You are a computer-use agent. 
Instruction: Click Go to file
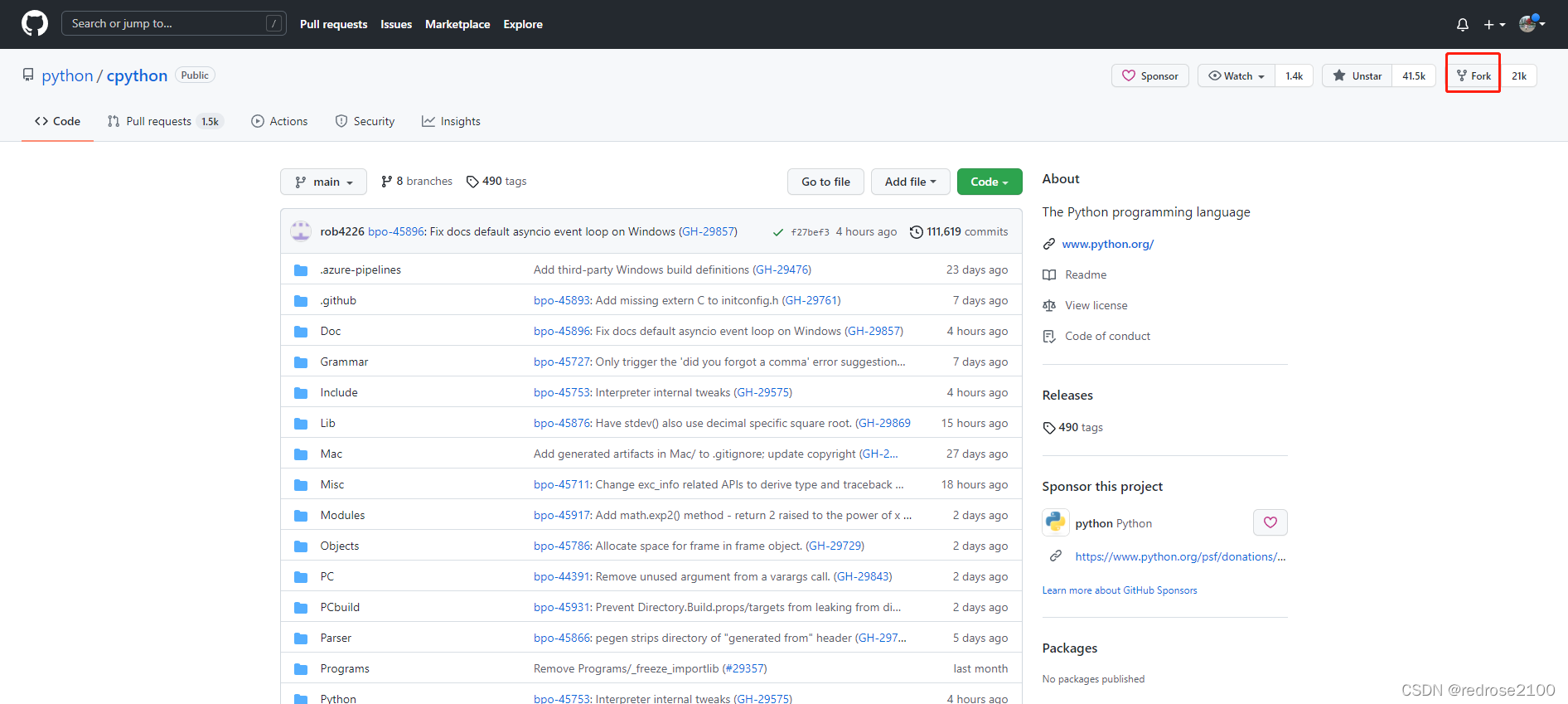(825, 182)
